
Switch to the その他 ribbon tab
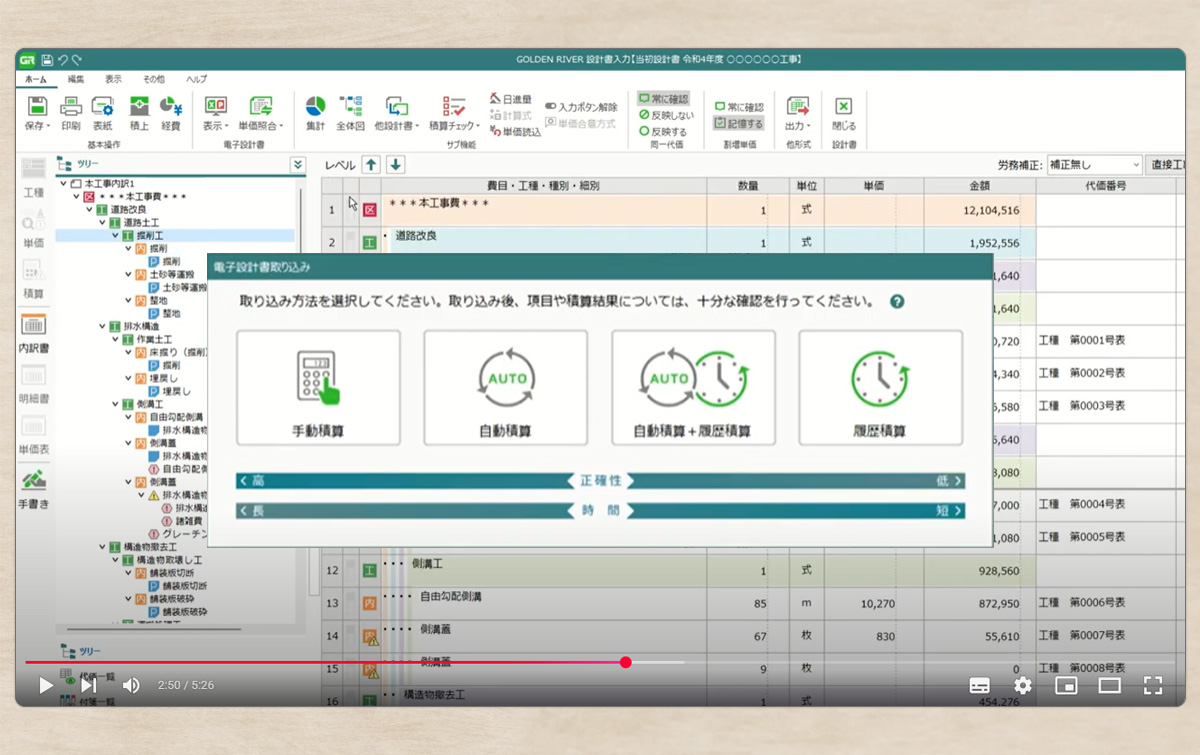[153, 79]
